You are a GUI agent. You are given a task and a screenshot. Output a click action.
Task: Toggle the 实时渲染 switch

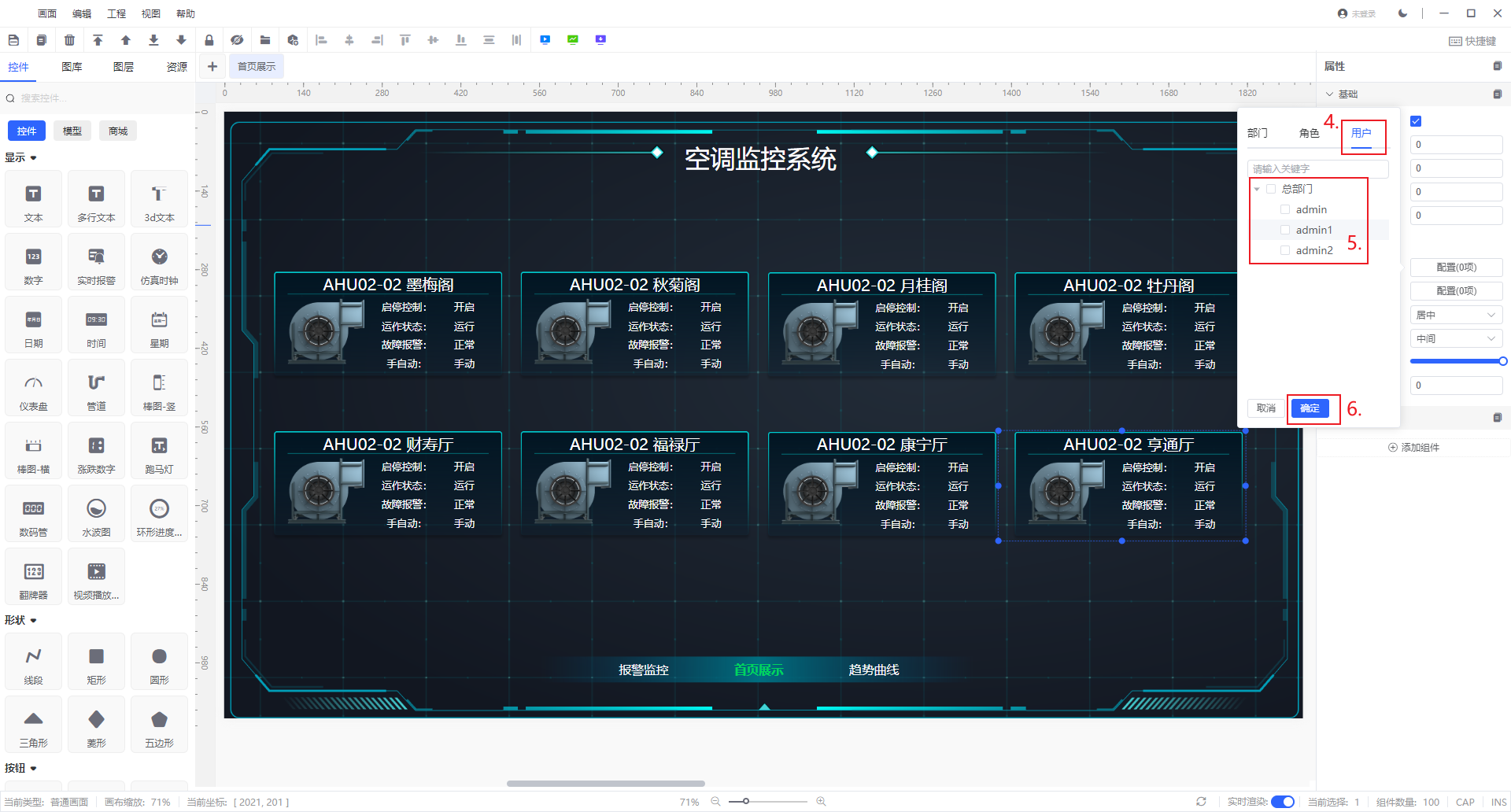pyautogui.click(x=1282, y=802)
